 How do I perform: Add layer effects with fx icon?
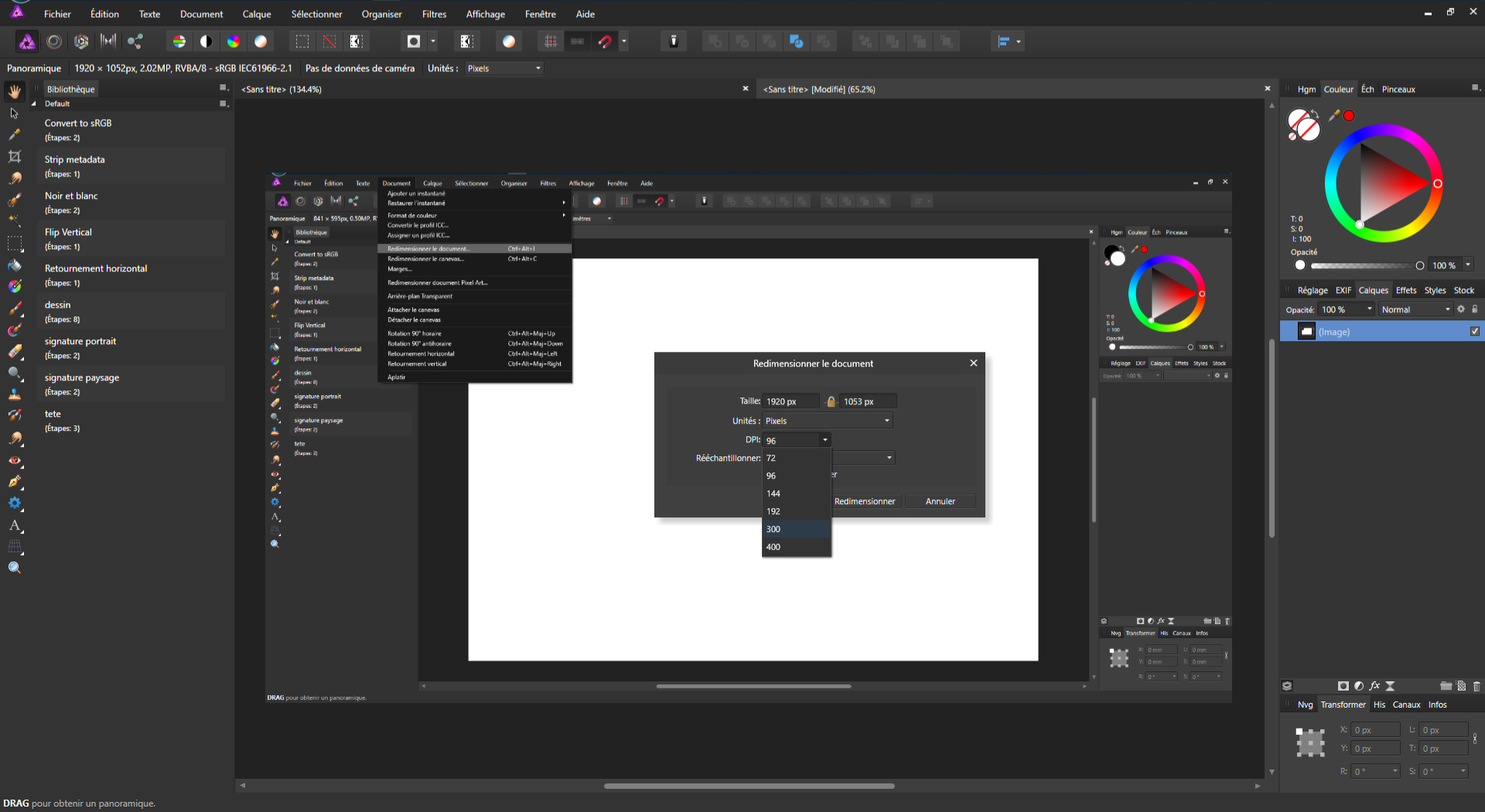click(1374, 686)
